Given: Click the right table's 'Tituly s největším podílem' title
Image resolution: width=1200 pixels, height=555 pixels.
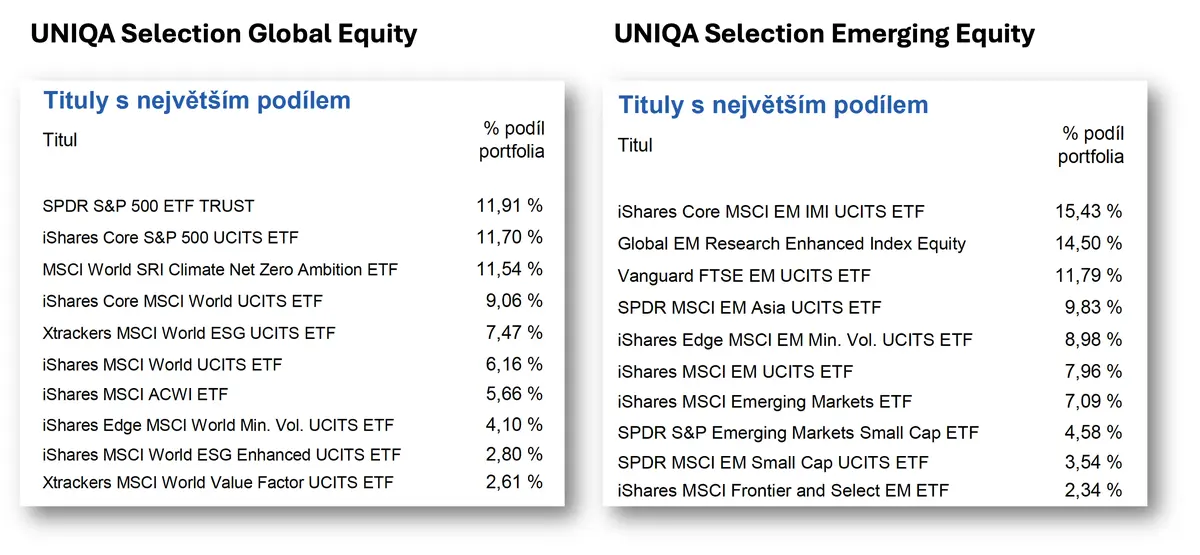Looking at the screenshot, I should [773, 105].
